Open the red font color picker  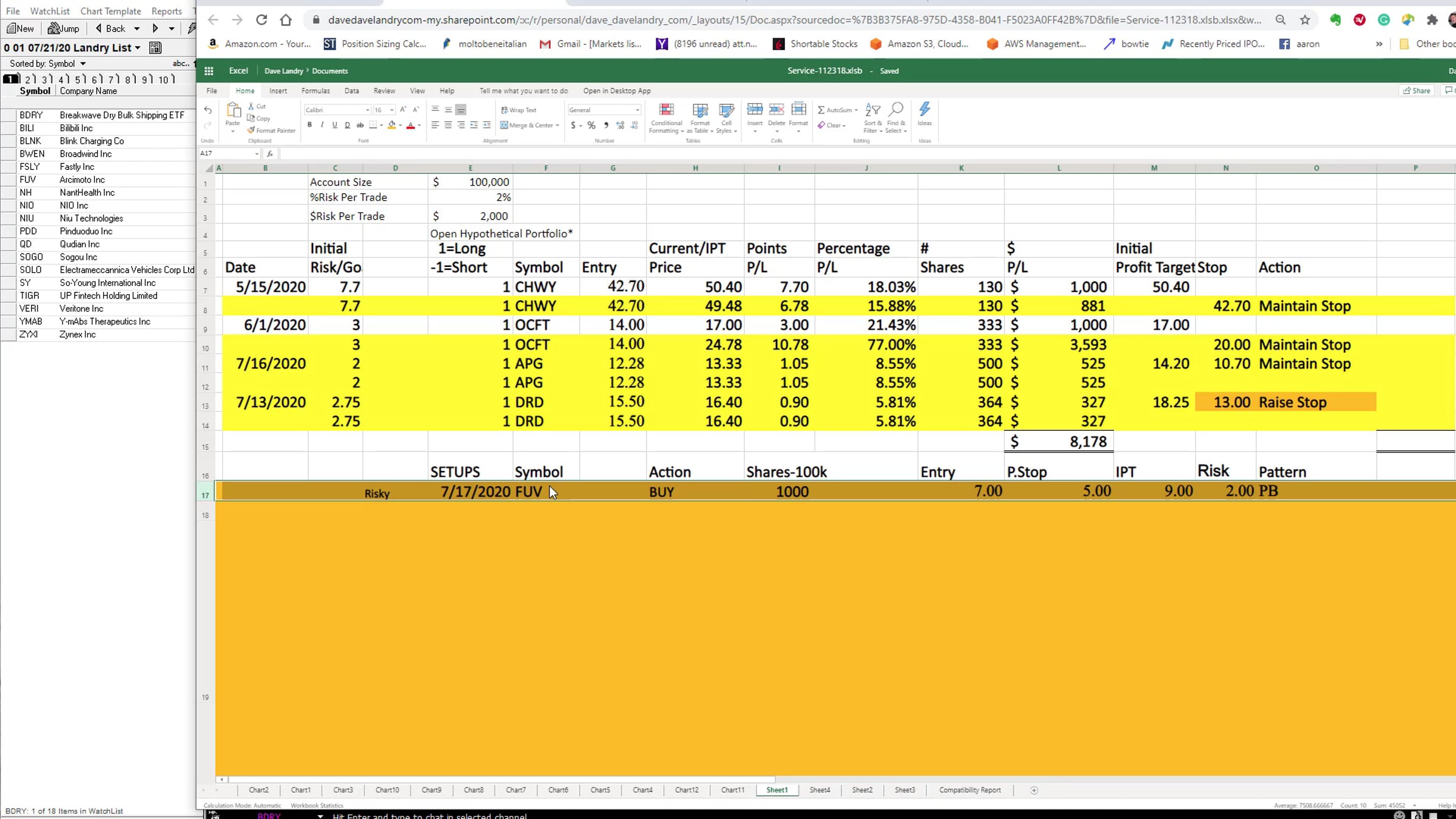coord(411,125)
